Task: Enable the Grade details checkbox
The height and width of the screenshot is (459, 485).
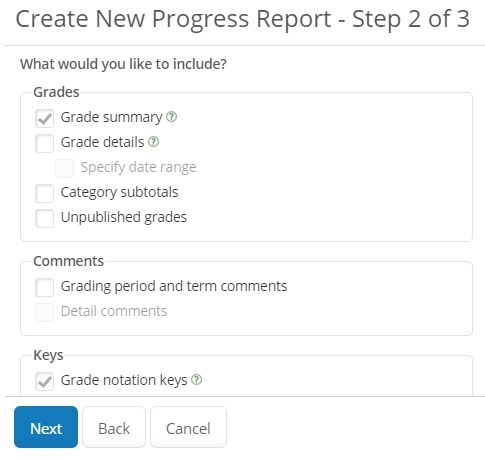Action: [44, 143]
